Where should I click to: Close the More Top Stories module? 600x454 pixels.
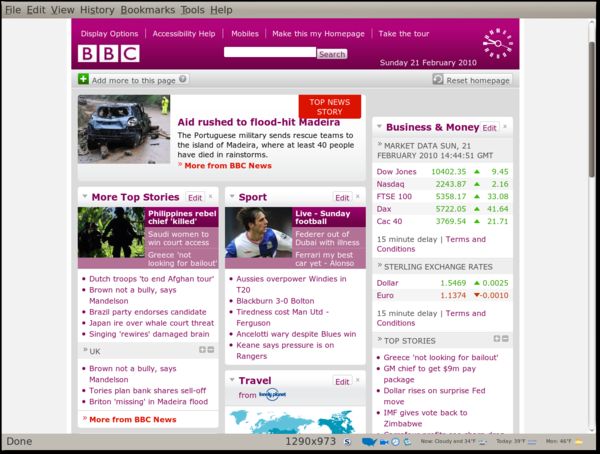pyautogui.click(x=211, y=197)
